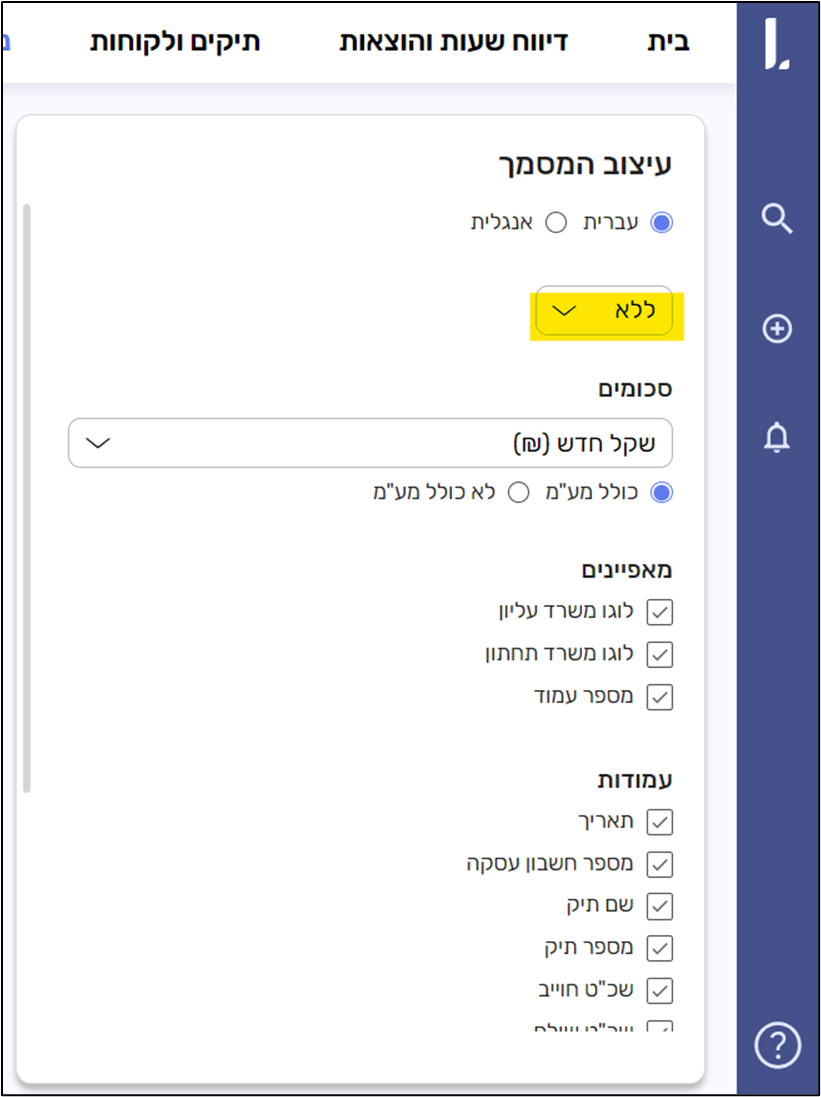Open the דיווח שעות והוצאות tab

click(x=453, y=42)
